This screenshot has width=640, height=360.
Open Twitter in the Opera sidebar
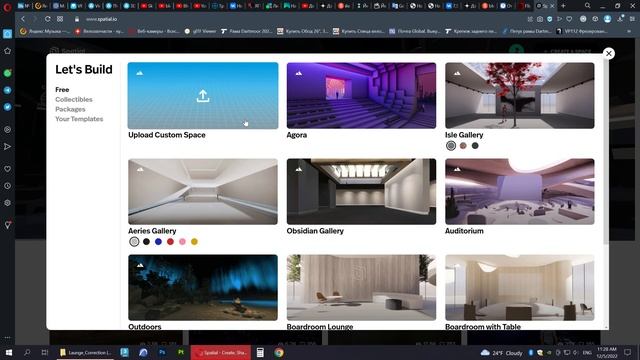[x=7, y=107]
